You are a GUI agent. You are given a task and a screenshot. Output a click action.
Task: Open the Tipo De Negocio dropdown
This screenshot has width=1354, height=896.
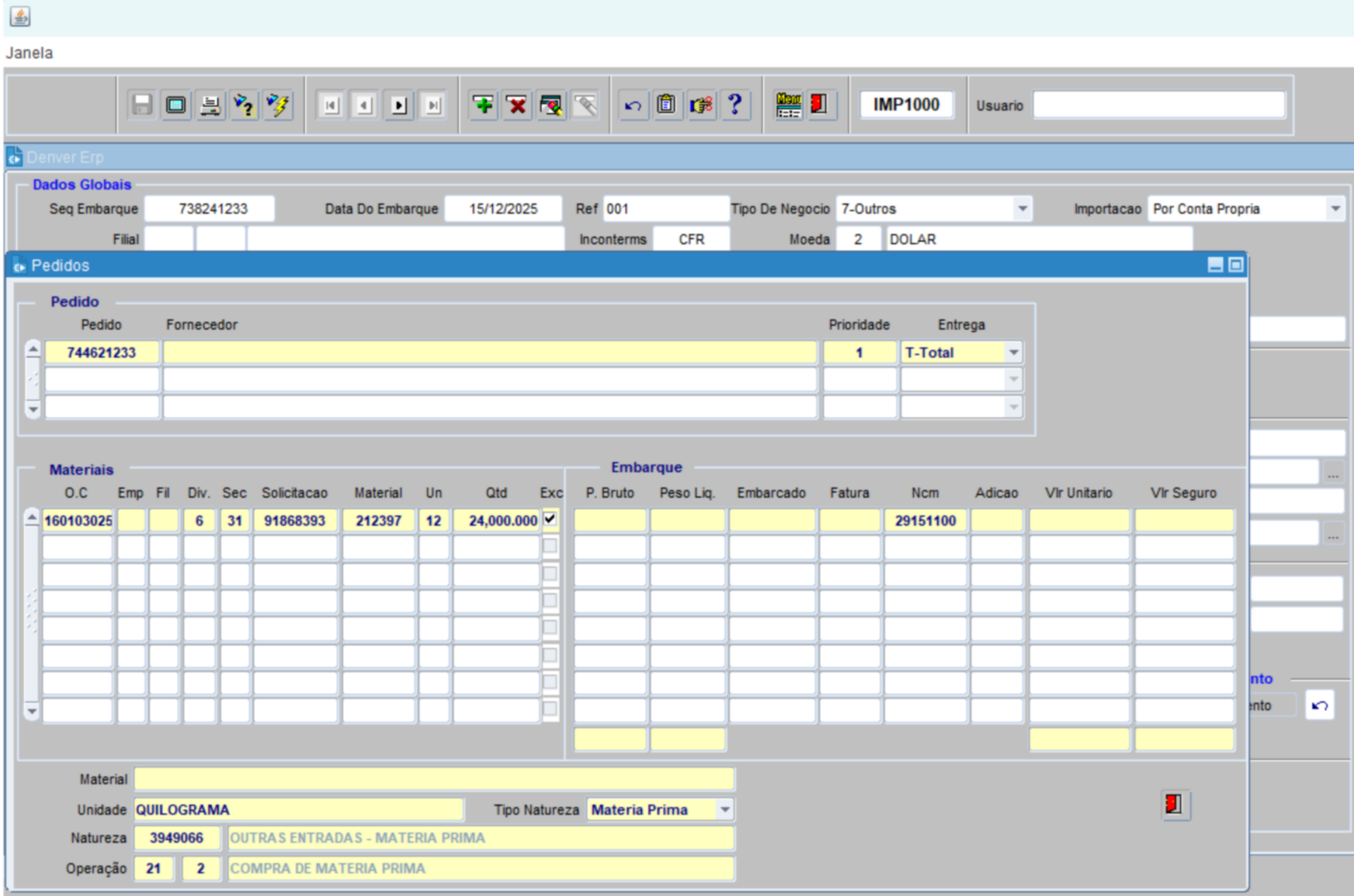pos(1022,209)
